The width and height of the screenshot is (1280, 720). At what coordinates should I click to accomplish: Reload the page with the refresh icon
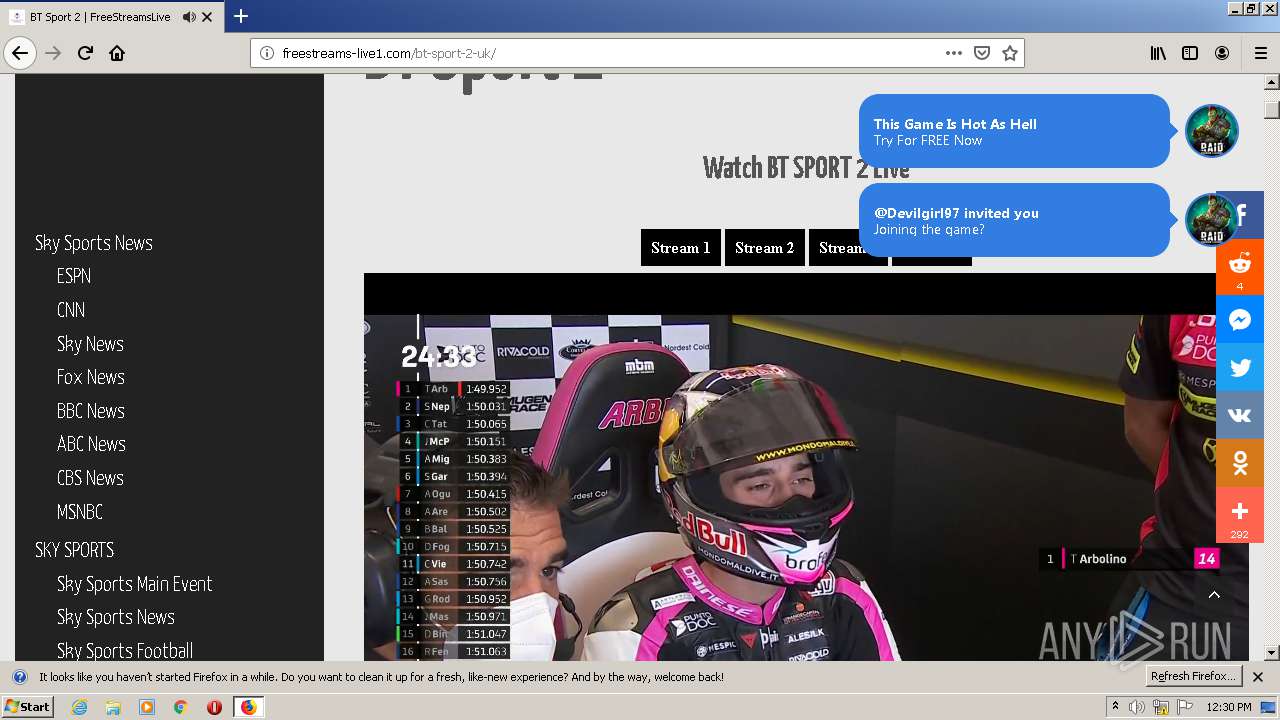point(85,53)
